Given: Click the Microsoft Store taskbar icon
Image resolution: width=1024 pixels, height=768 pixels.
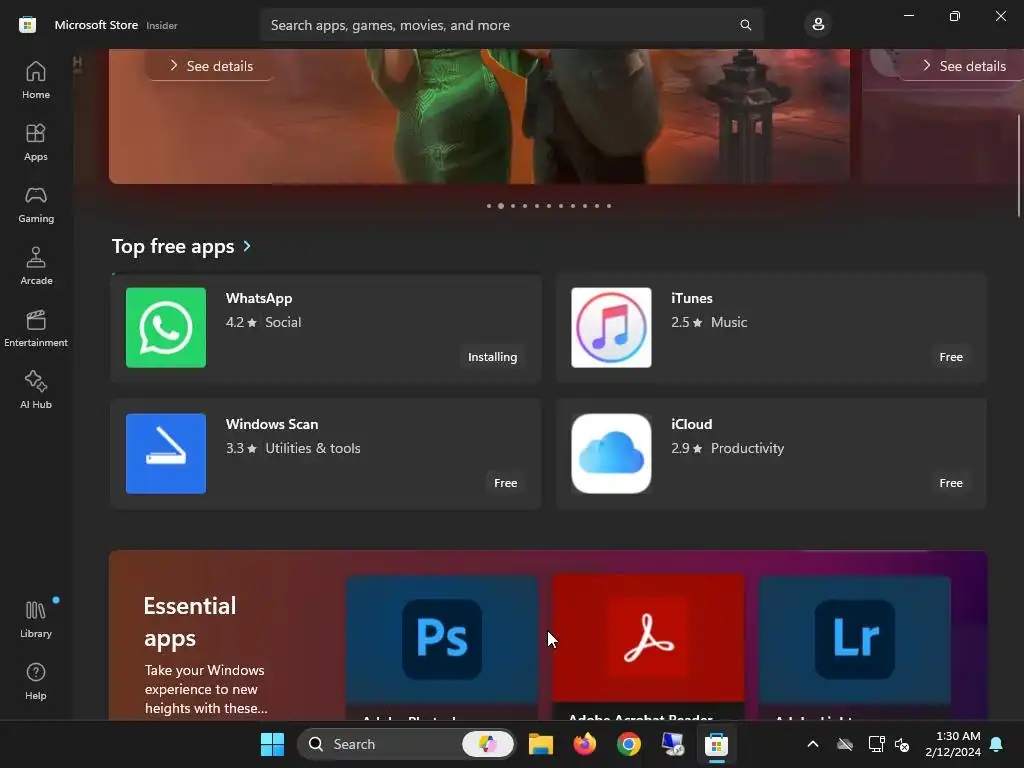Looking at the screenshot, I should click(x=716, y=744).
